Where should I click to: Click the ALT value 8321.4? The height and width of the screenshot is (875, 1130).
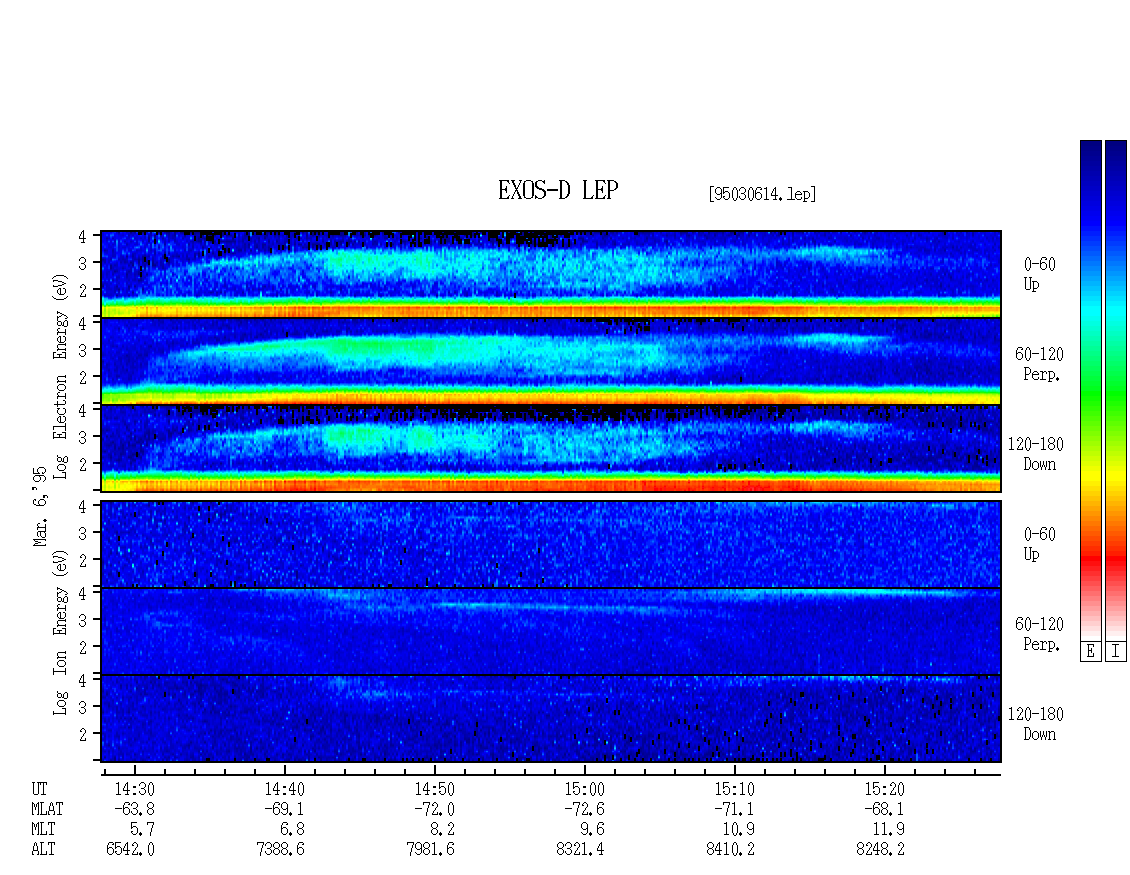[580, 850]
